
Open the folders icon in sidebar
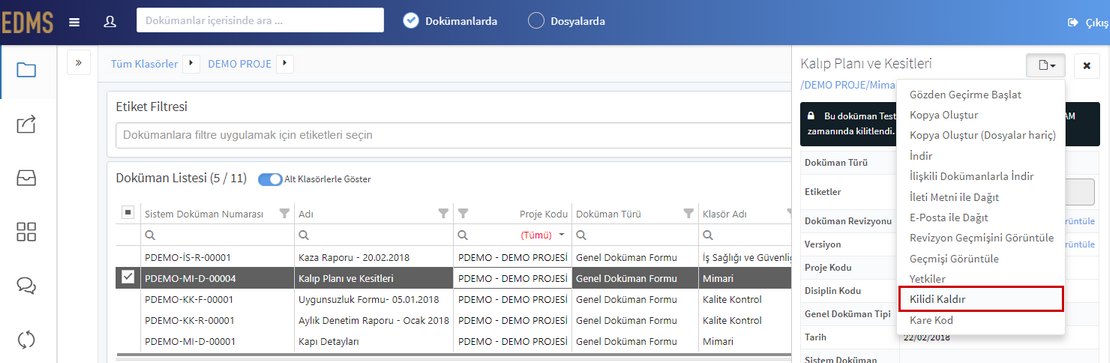click(x=26, y=69)
